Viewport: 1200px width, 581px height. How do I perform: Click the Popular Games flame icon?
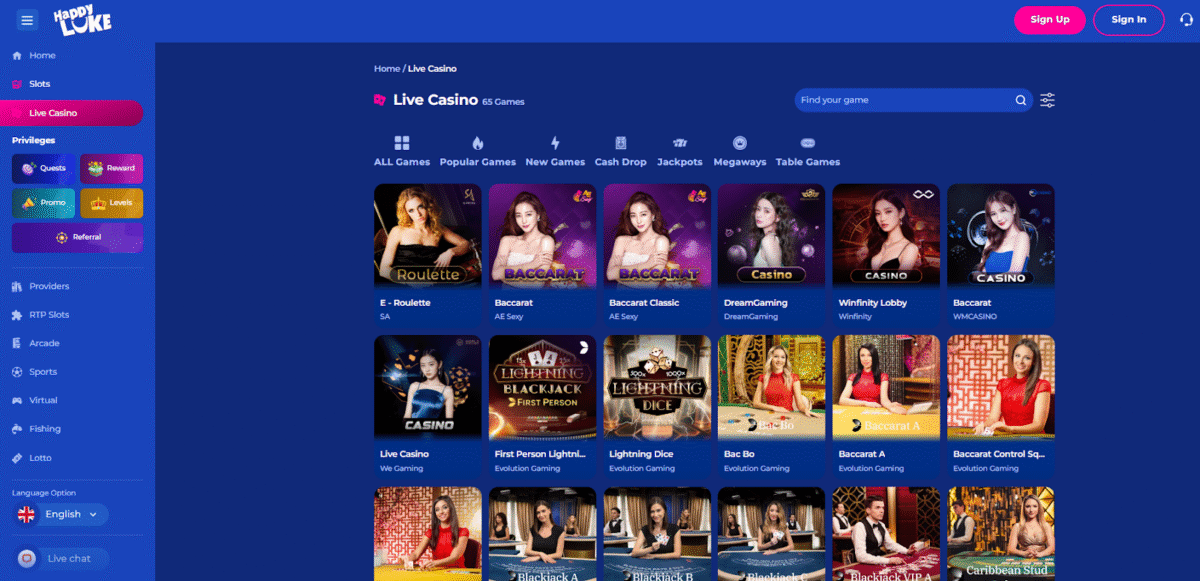(478, 143)
